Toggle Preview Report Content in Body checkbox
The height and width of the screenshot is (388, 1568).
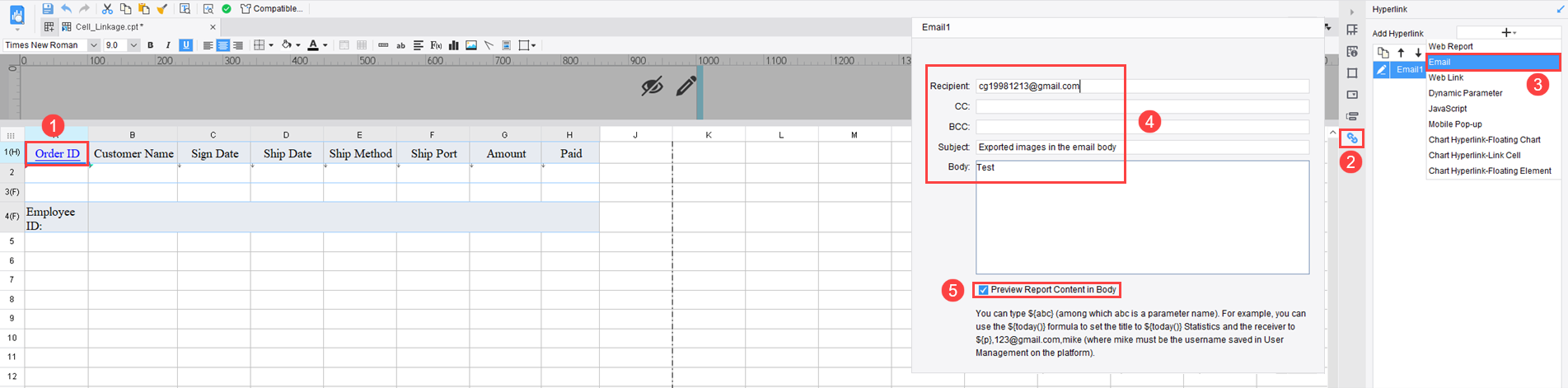point(983,290)
